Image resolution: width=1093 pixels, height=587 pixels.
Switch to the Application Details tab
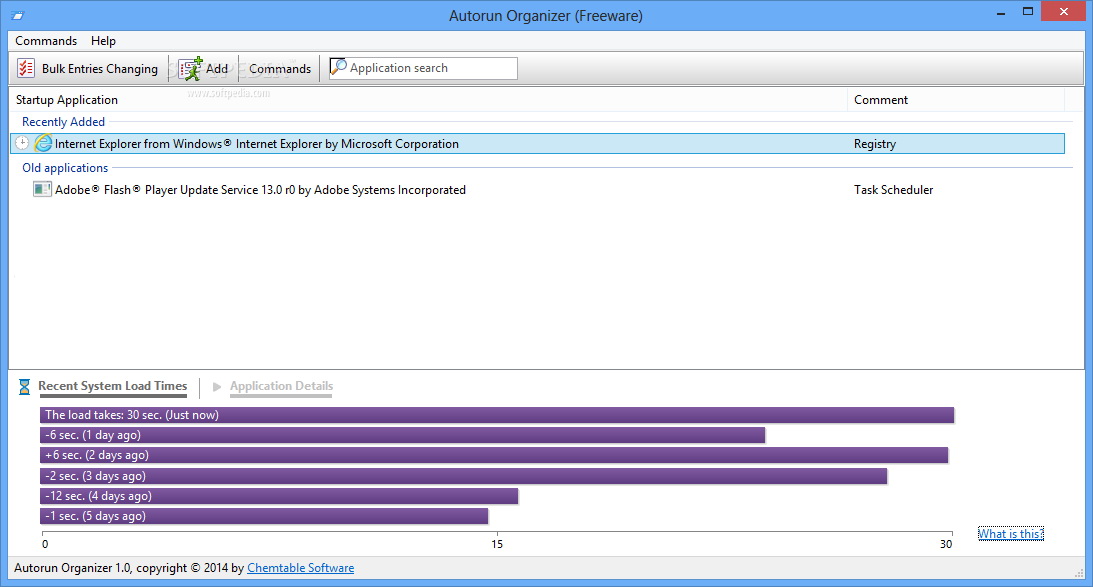pos(281,386)
